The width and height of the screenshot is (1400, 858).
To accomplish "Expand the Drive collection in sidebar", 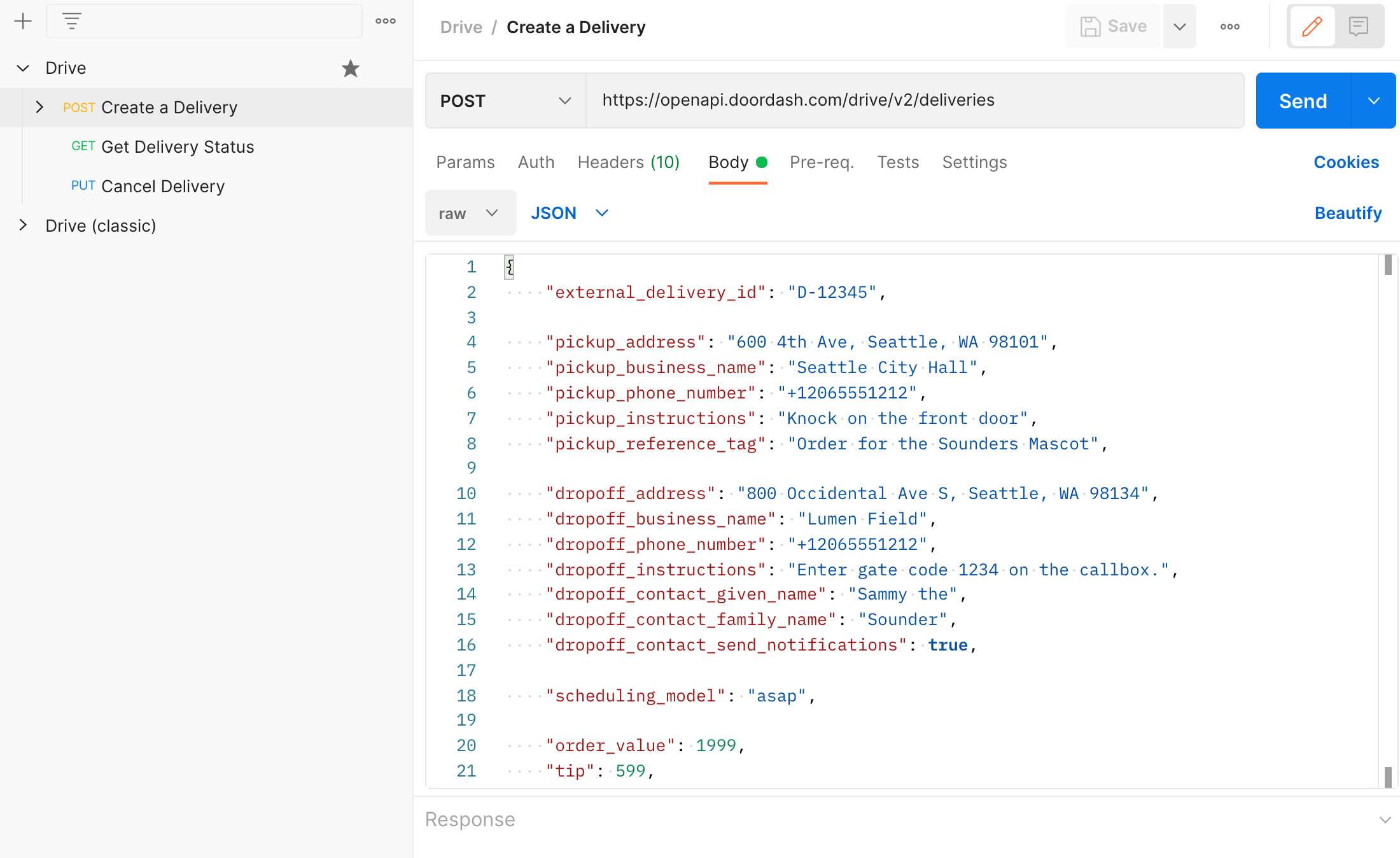I will [x=22, y=67].
